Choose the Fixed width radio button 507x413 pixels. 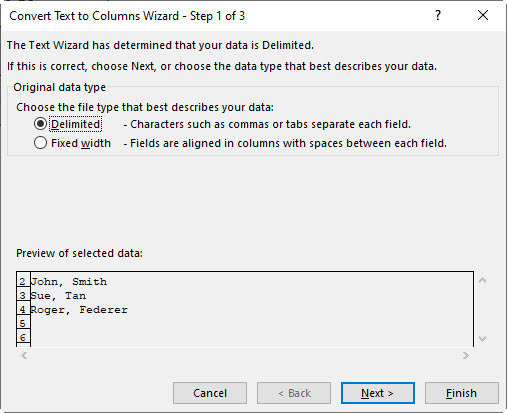click(x=40, y=143)
